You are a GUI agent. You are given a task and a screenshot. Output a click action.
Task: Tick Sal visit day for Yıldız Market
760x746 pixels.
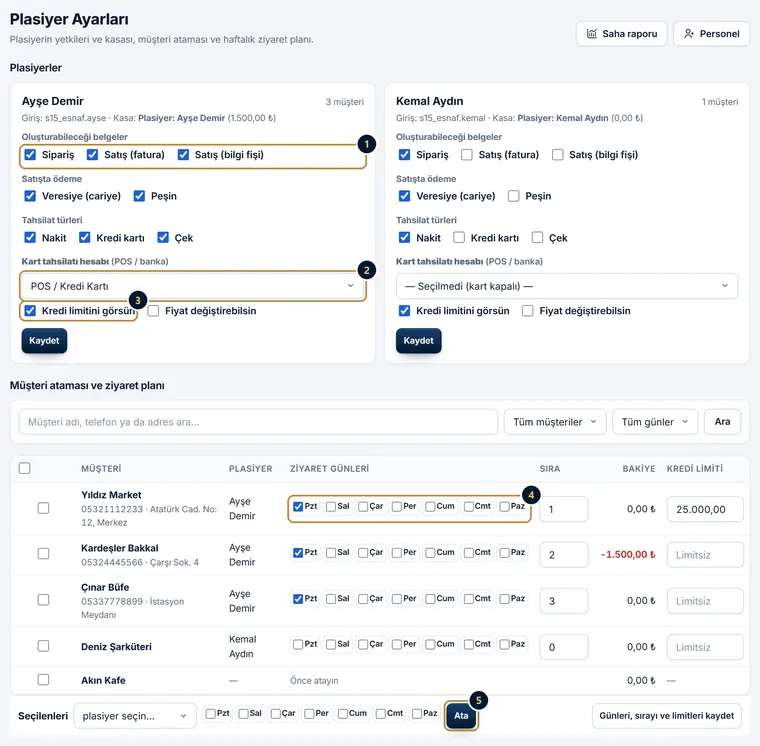(x=331, y=507)
